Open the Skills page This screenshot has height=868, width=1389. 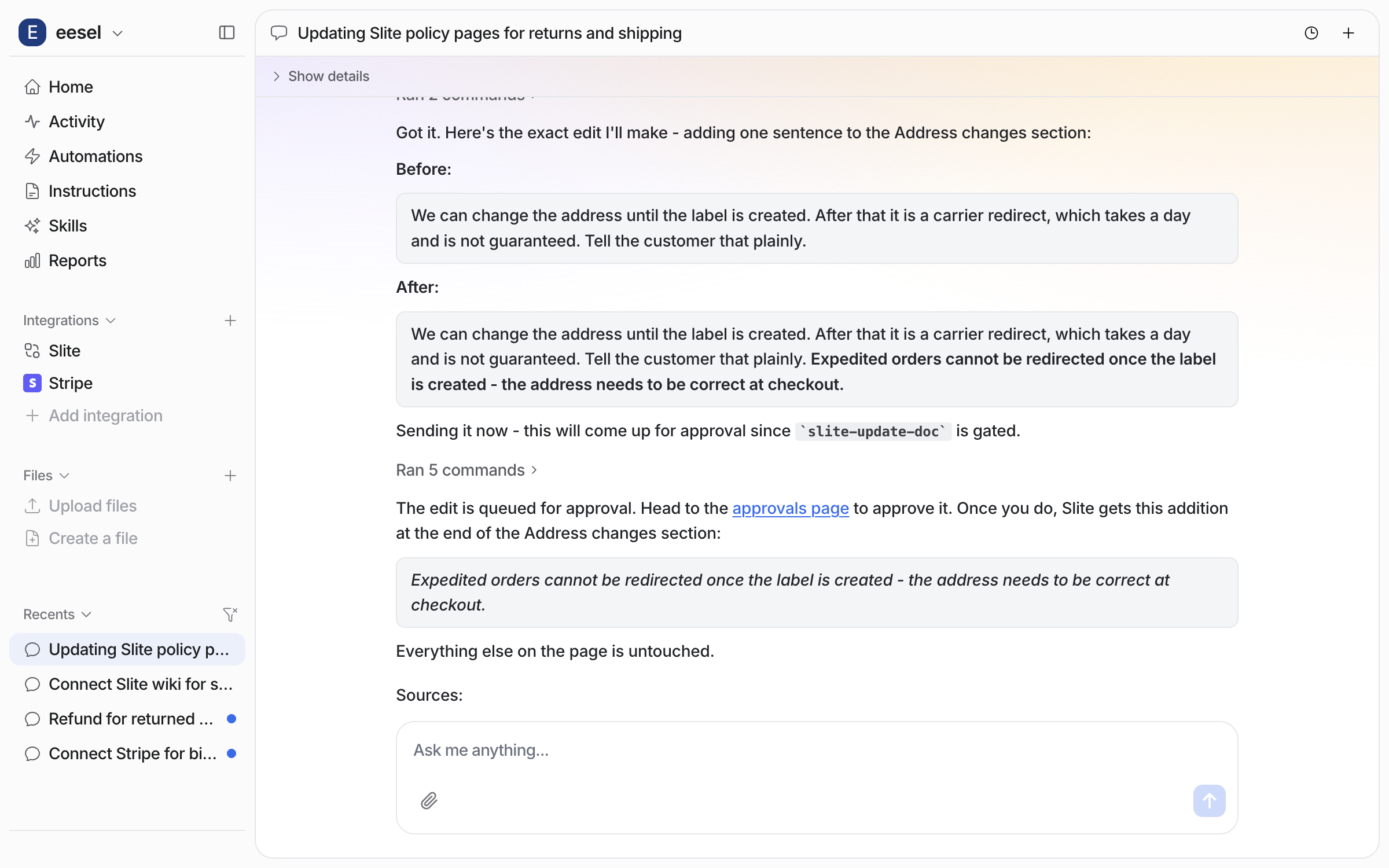(x=127, y=226)
